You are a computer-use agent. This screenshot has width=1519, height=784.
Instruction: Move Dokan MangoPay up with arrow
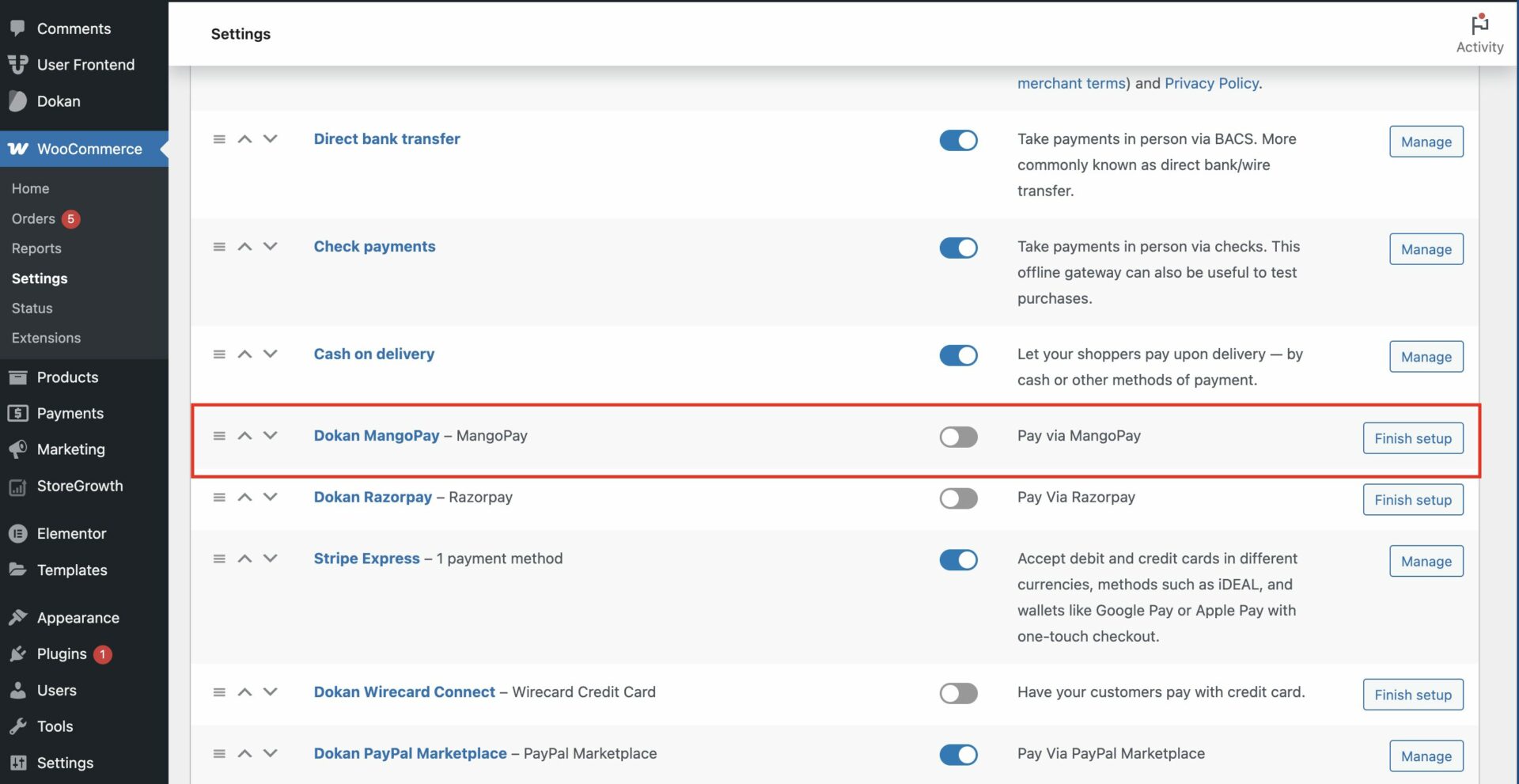[244, 436]
